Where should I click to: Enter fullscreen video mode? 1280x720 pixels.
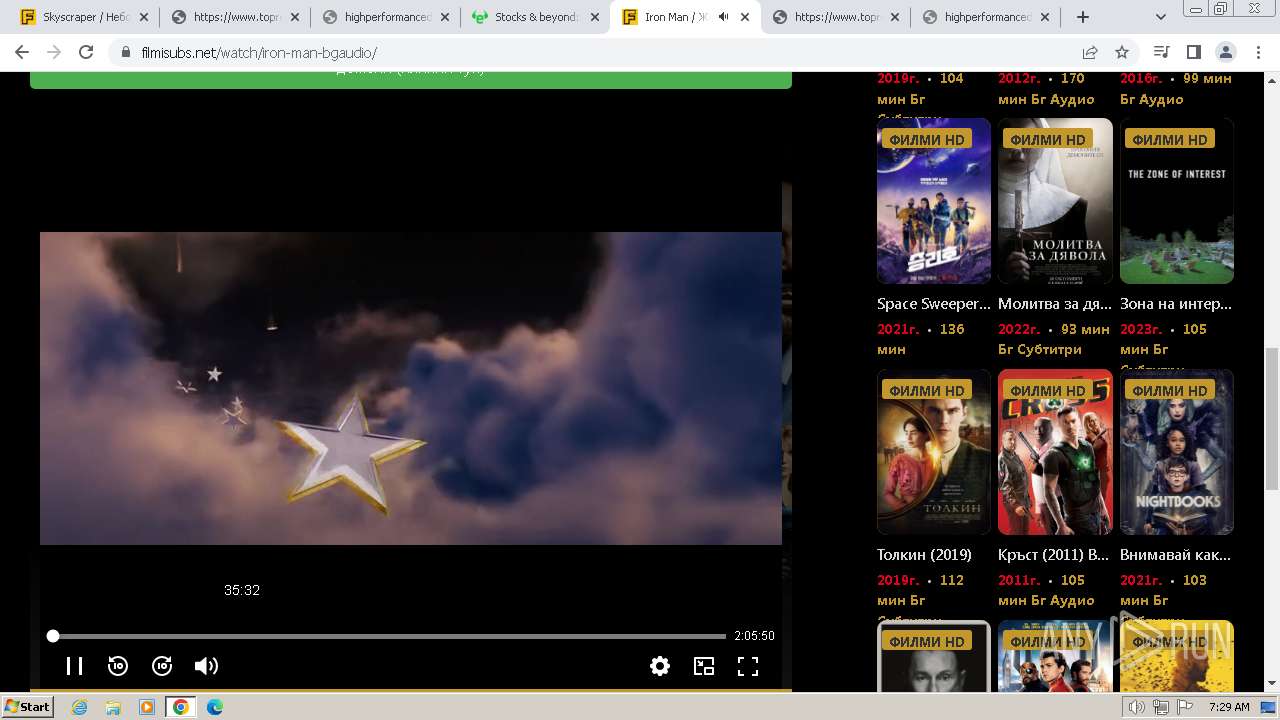(x=748, y=666)
